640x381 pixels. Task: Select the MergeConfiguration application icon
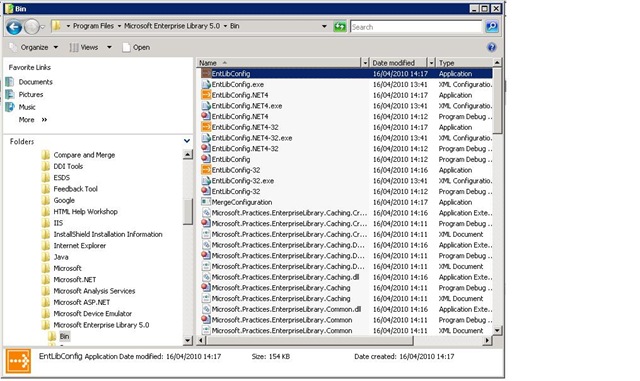click(x=206, y=202)
